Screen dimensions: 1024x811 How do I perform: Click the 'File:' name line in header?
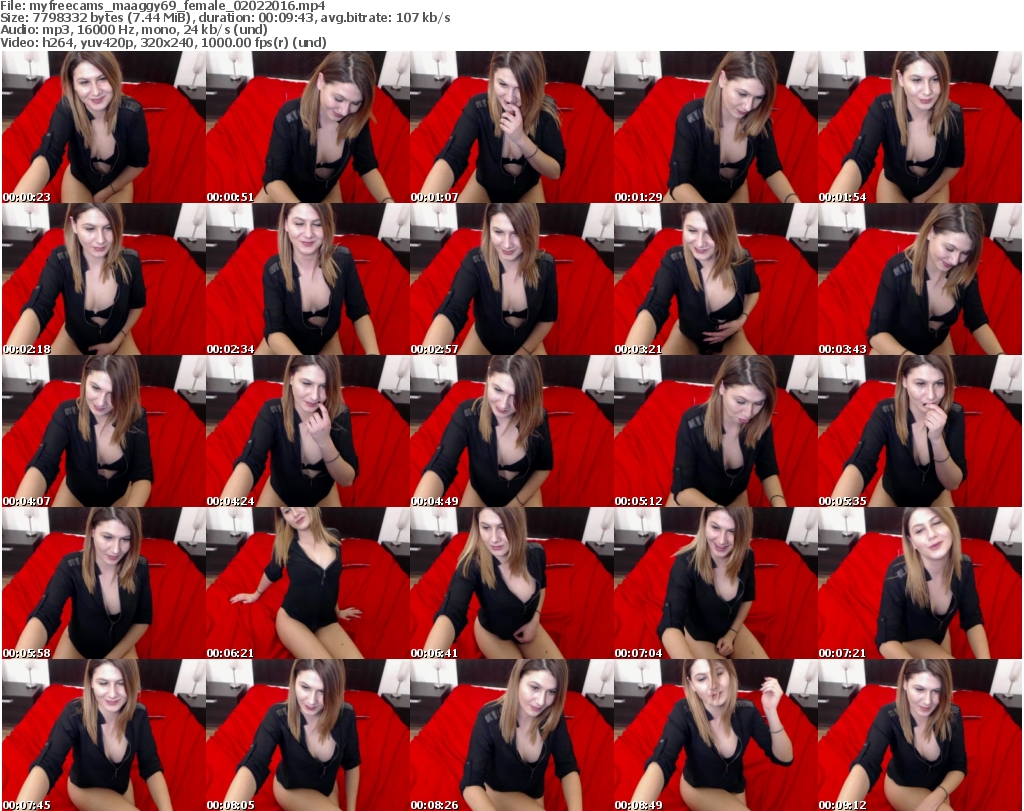pyautogui.click(x=163, y=6)
